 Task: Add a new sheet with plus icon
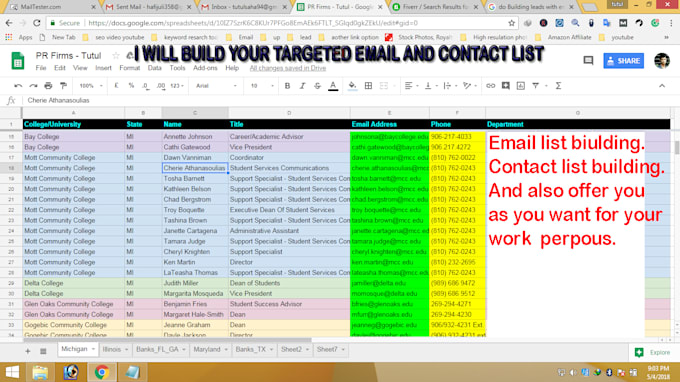point(28,351)
